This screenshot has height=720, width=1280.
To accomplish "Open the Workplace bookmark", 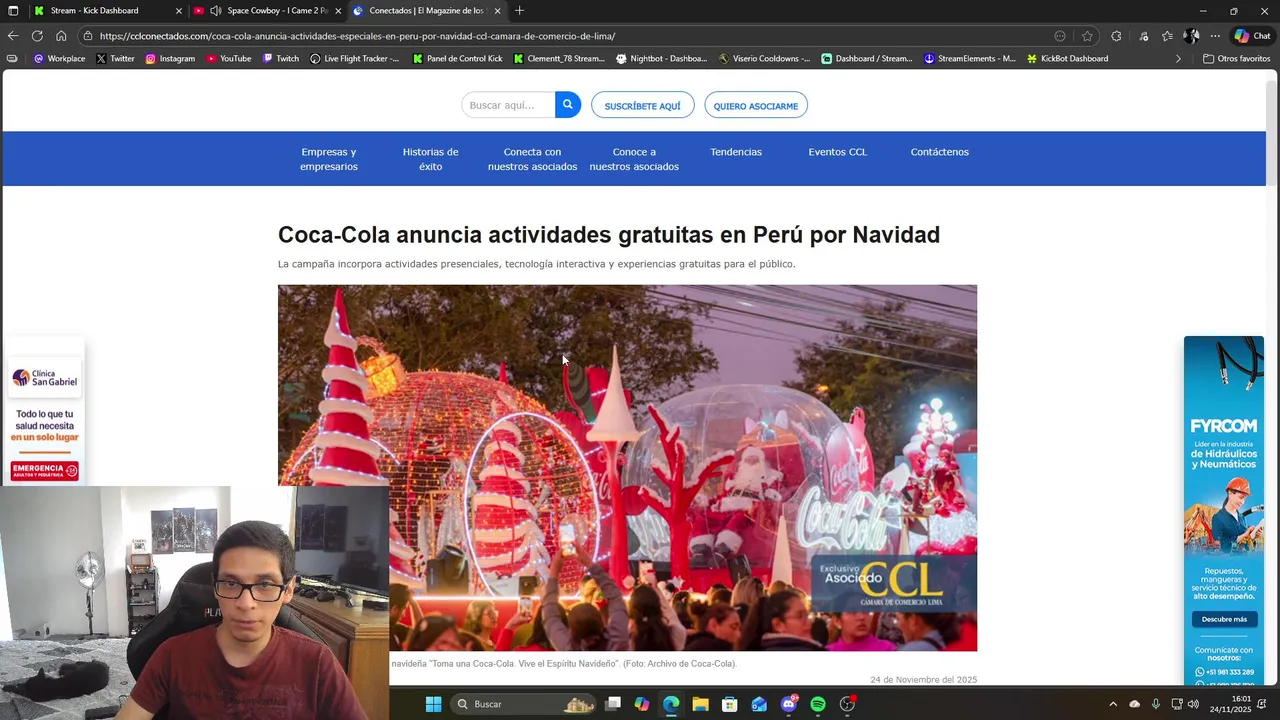I will pos(59,59).
